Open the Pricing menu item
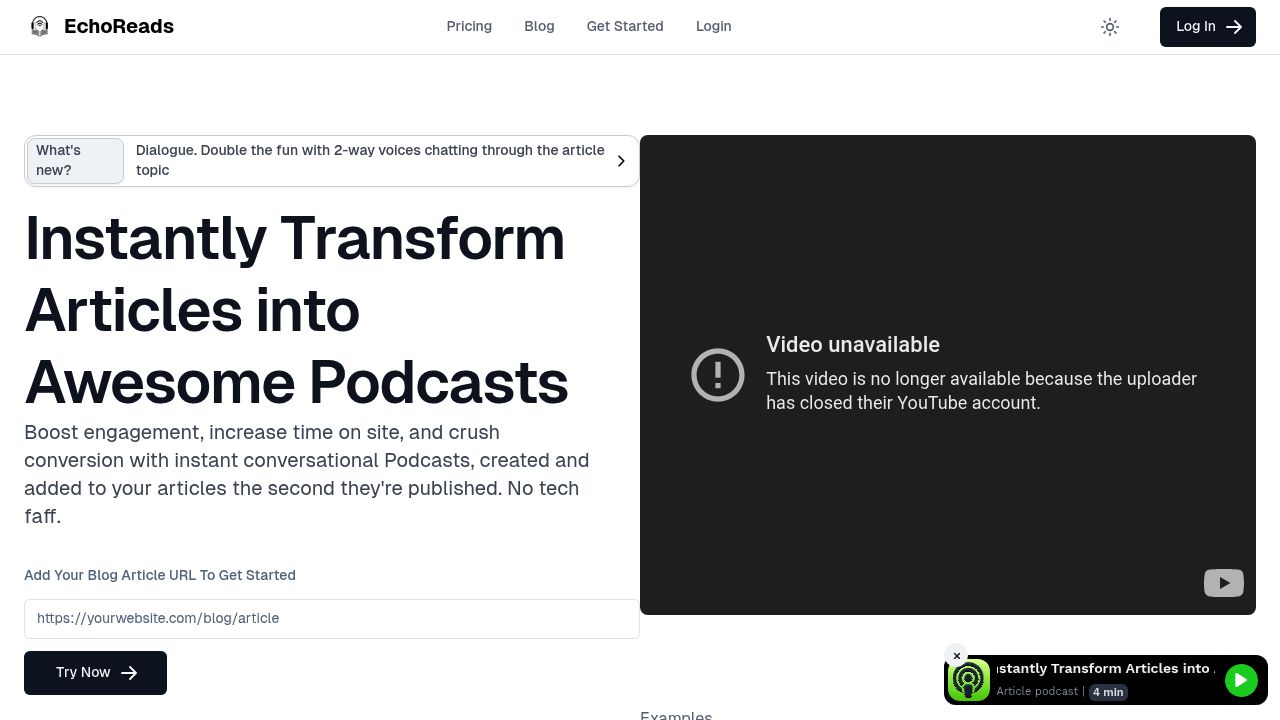 469,26
